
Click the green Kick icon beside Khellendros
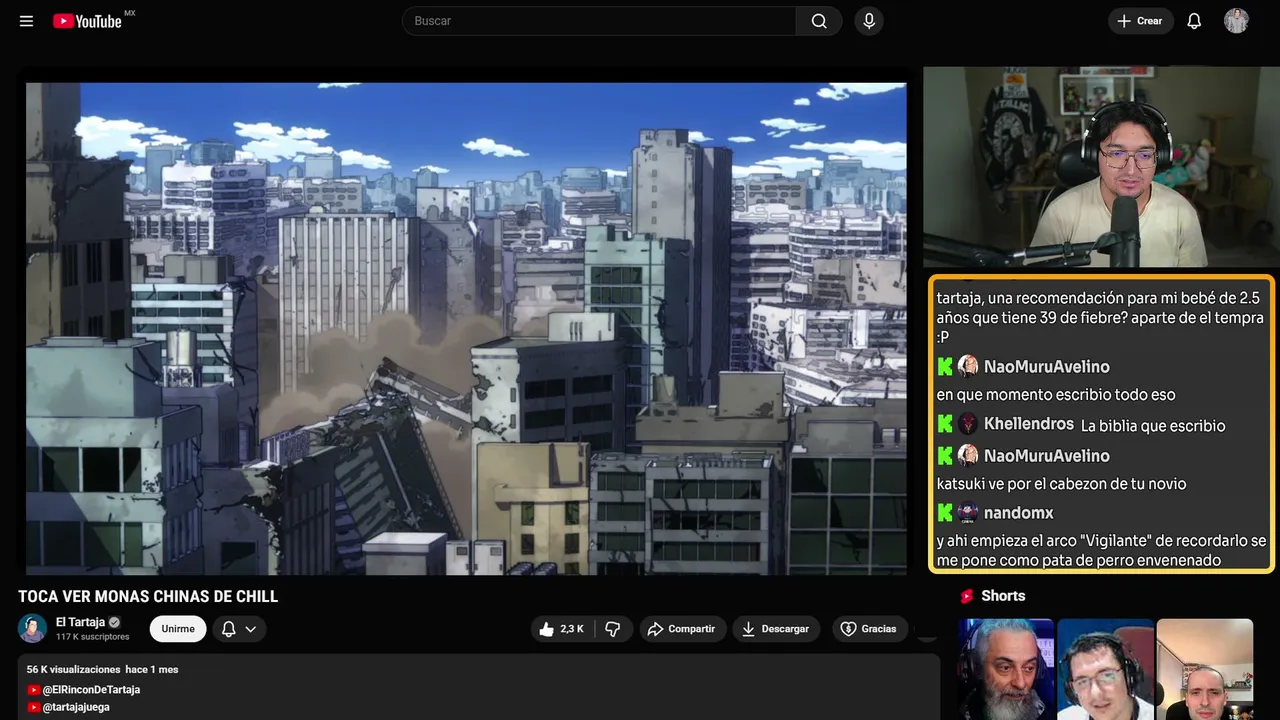(x=945, y=424)
